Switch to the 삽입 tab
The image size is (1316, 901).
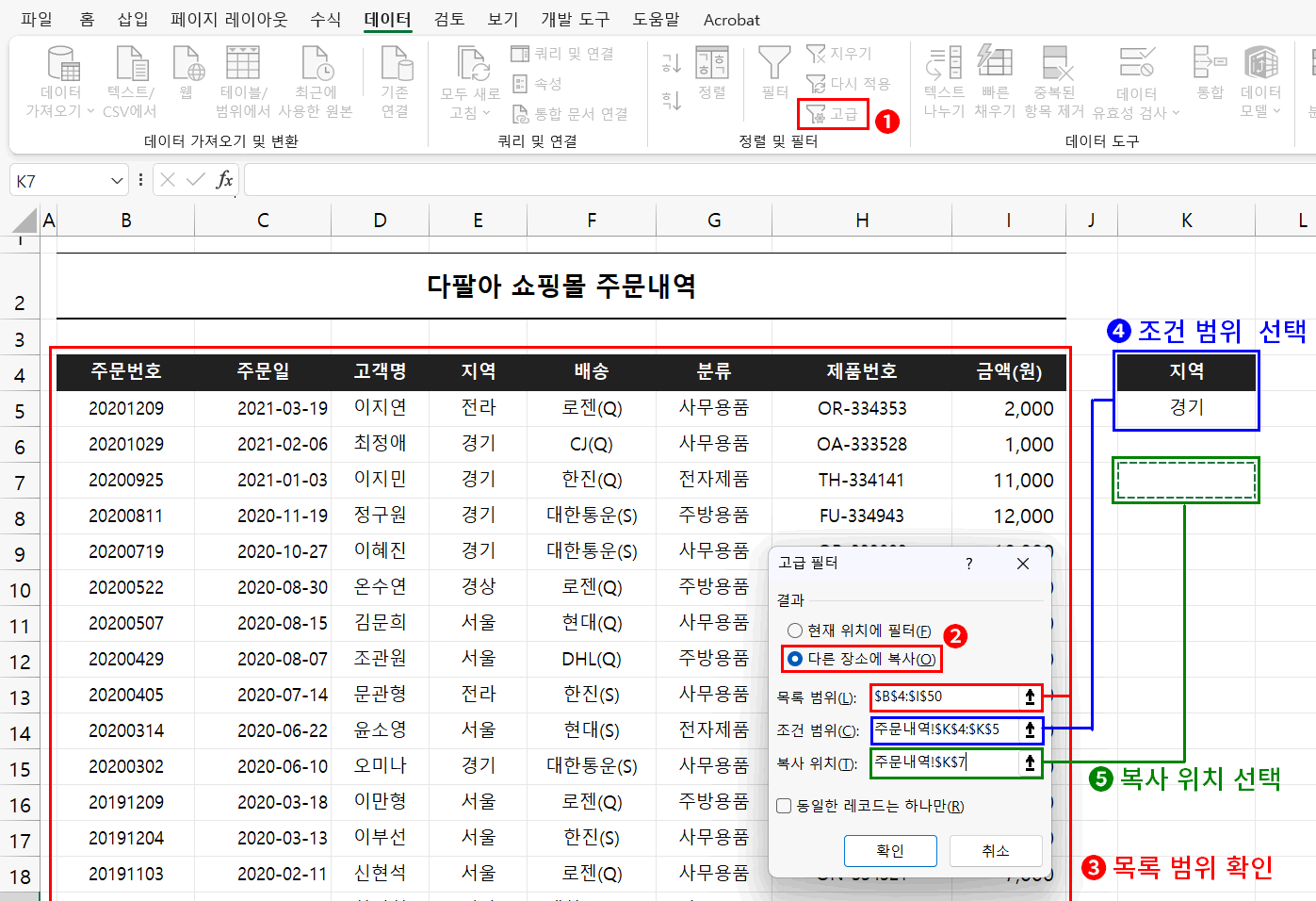click(133, 19)
